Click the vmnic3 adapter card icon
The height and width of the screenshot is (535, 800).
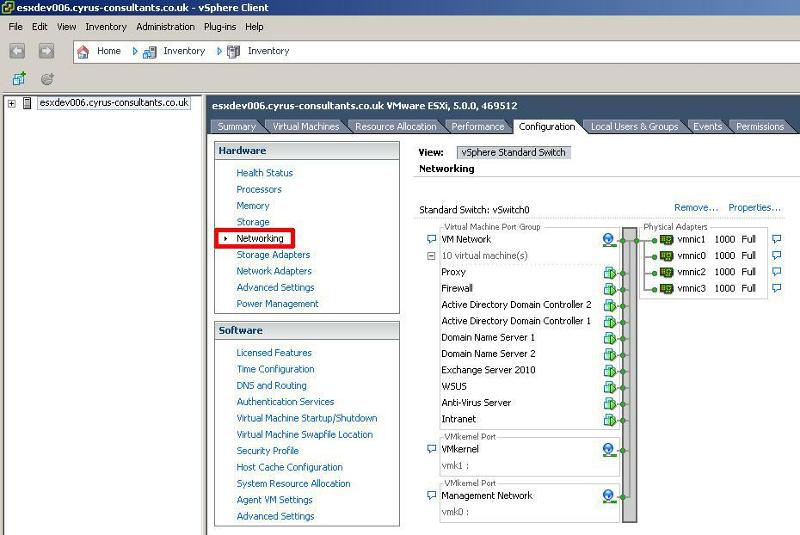click(666, 288)
